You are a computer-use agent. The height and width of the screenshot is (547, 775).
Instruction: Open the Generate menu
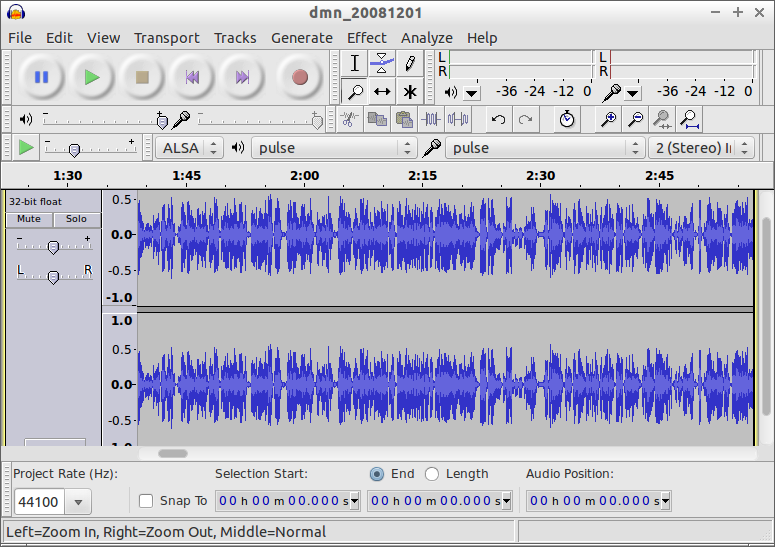(x=301, y=38)
